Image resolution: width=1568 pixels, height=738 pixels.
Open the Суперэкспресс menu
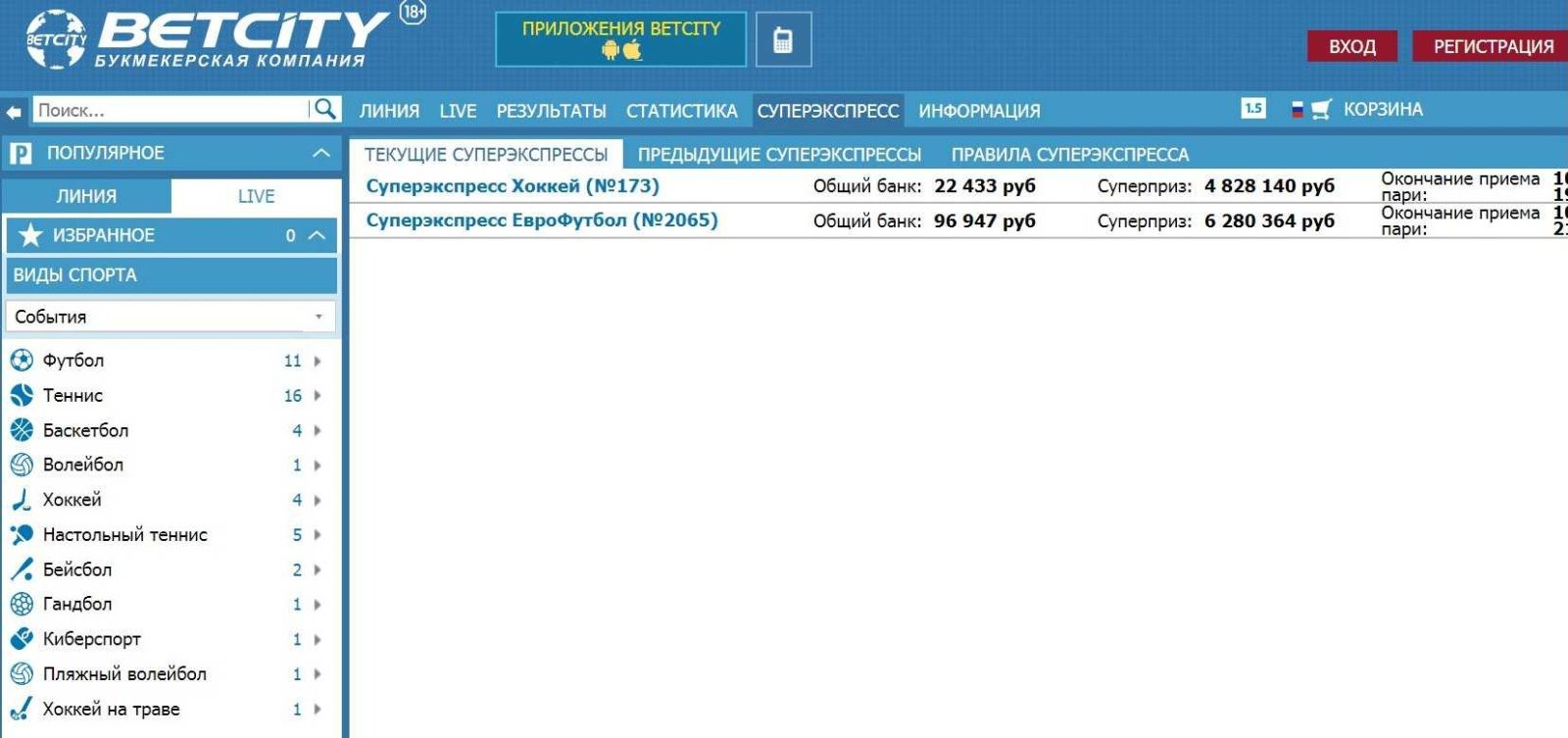828,111
